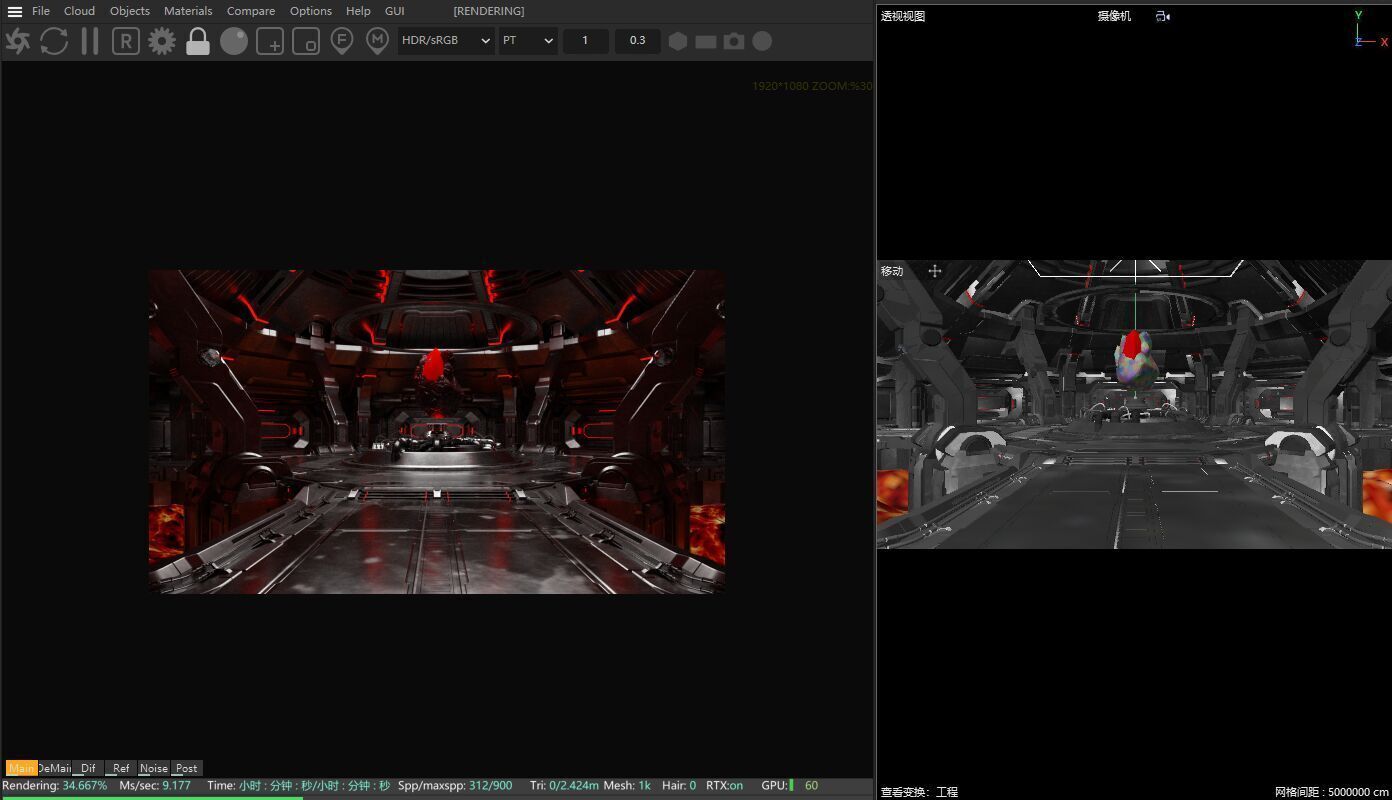Open the GUI menu
Image resolution: width=1392 pixels, height=800 pixels.
tap(395, 11)
